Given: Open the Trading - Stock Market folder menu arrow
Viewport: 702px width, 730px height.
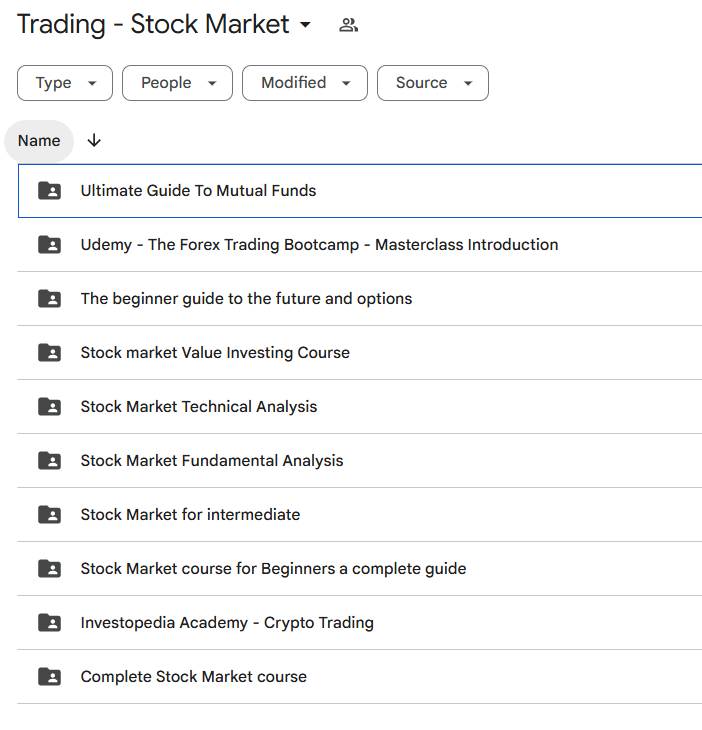Looking at the screenshot, I should [305, 24].
